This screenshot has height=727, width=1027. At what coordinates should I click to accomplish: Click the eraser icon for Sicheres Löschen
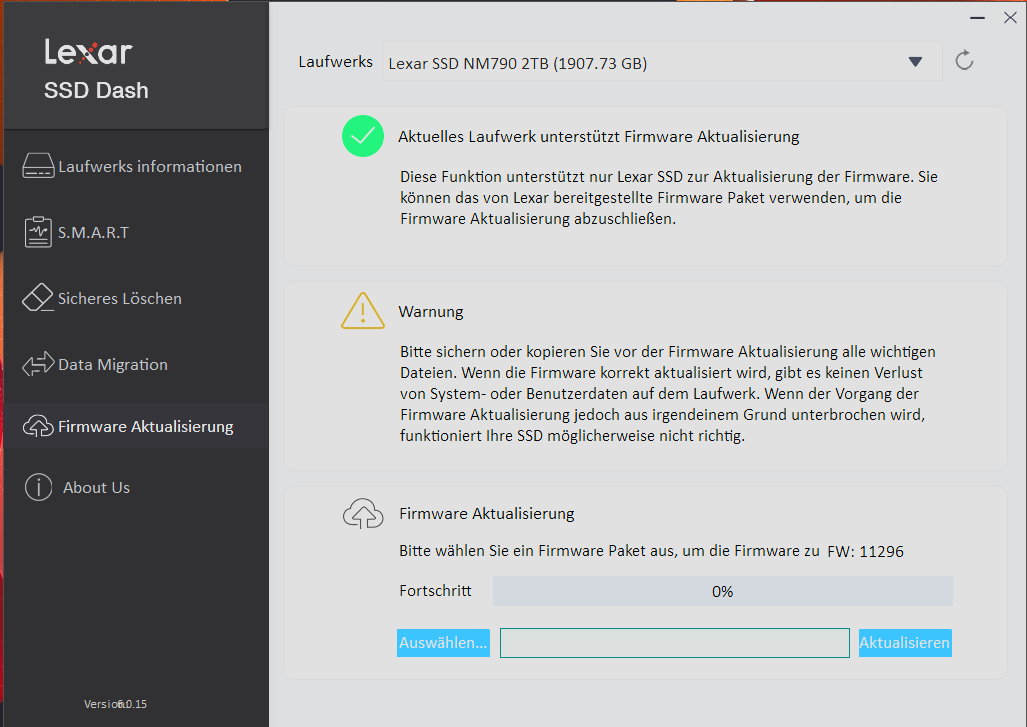[x=38, y=297]
